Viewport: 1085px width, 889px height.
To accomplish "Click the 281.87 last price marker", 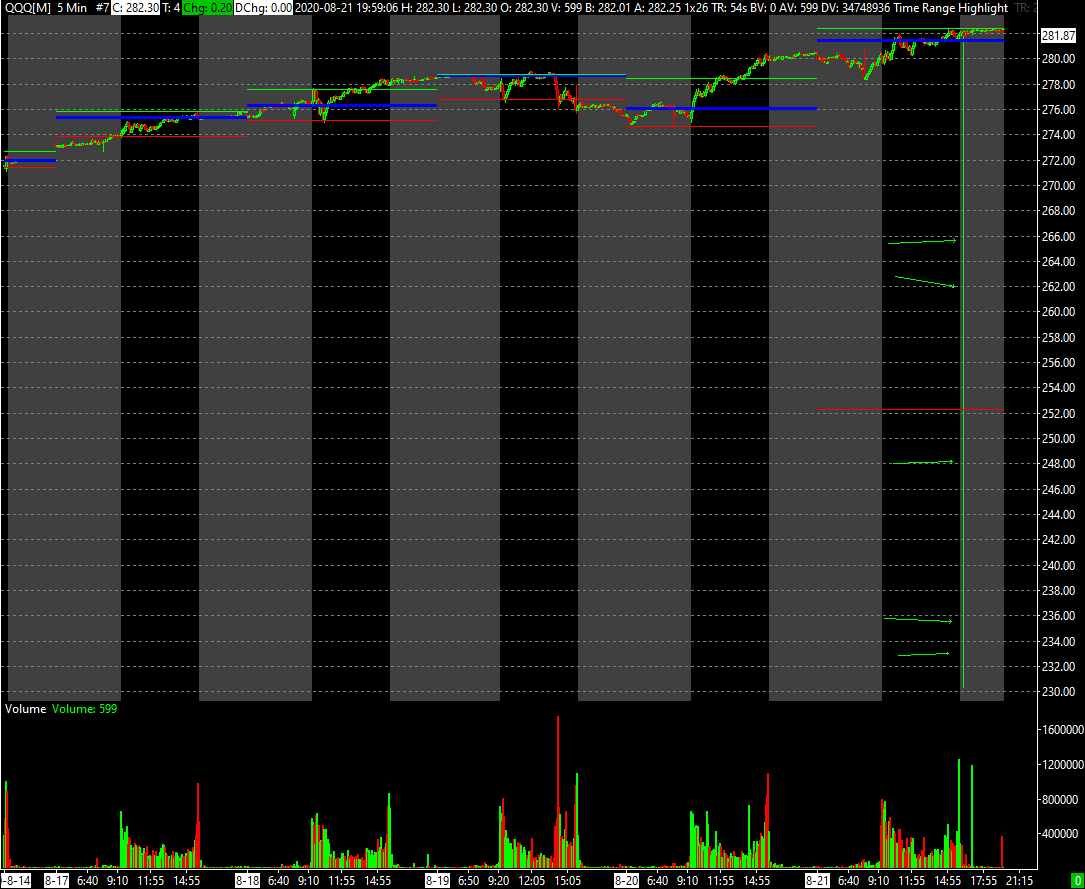I will pos(1058,36).
